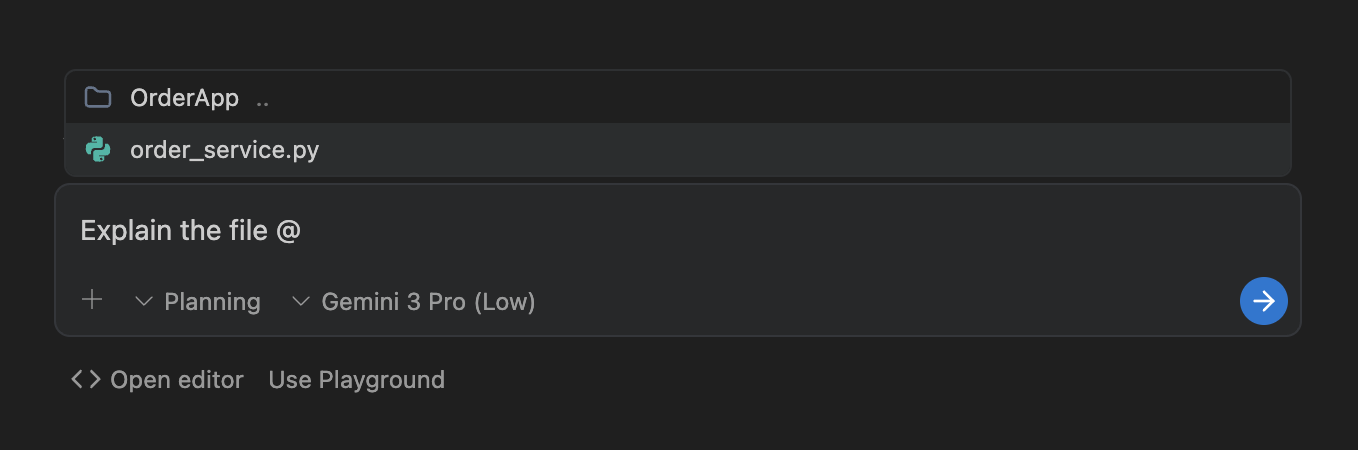Image resolution: width=1358 pixels, height=450 pixels.
Task: Click empty space right of the model selector
Action: pyautogui.click(x=850, y=302)
